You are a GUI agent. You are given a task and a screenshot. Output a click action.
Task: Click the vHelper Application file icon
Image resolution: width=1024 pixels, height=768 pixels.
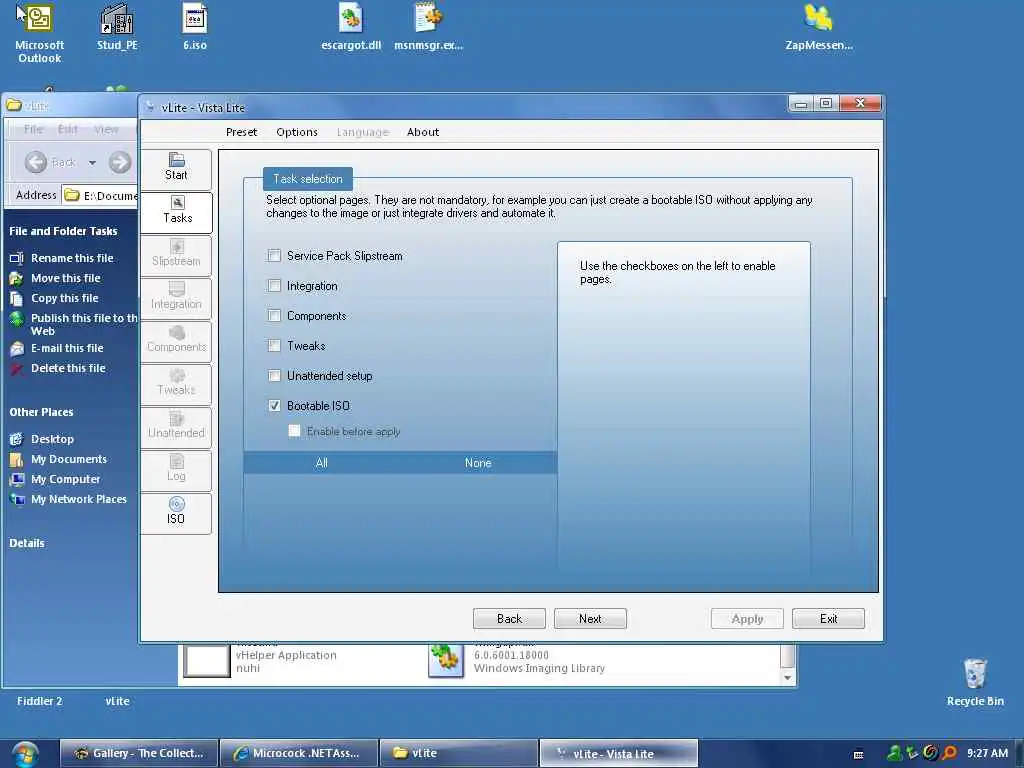pos(206,660)
